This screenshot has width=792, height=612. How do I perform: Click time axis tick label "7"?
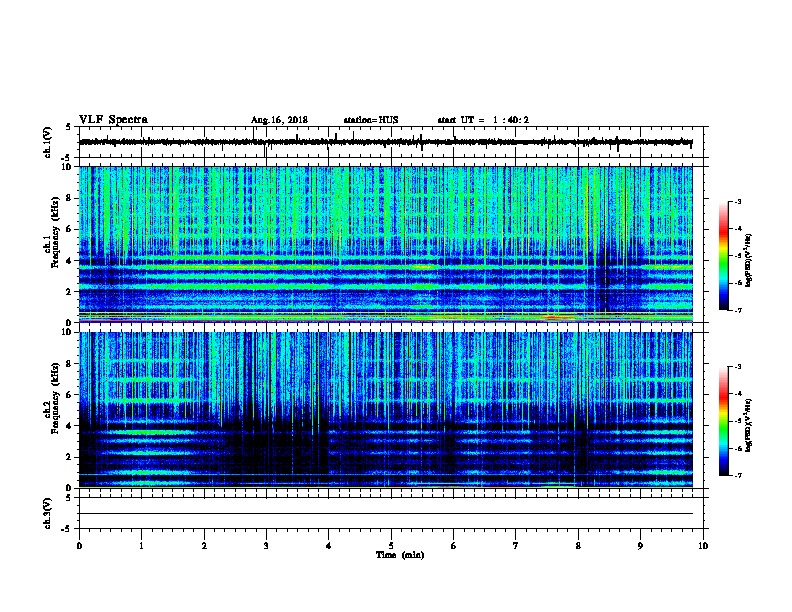pyautogui.click(x=516, y=546)
